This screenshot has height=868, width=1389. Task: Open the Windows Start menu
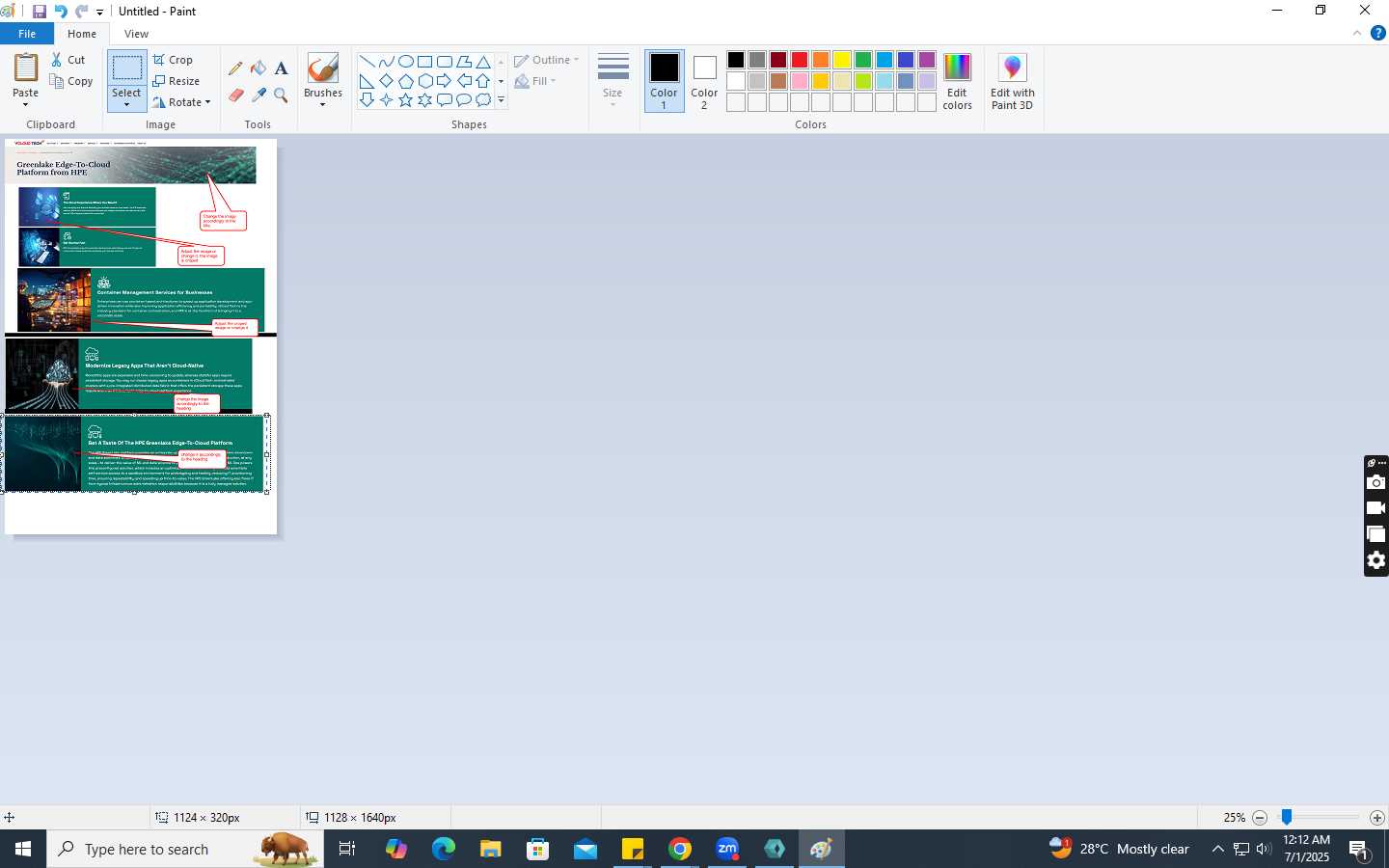click(x=23, y=849)
